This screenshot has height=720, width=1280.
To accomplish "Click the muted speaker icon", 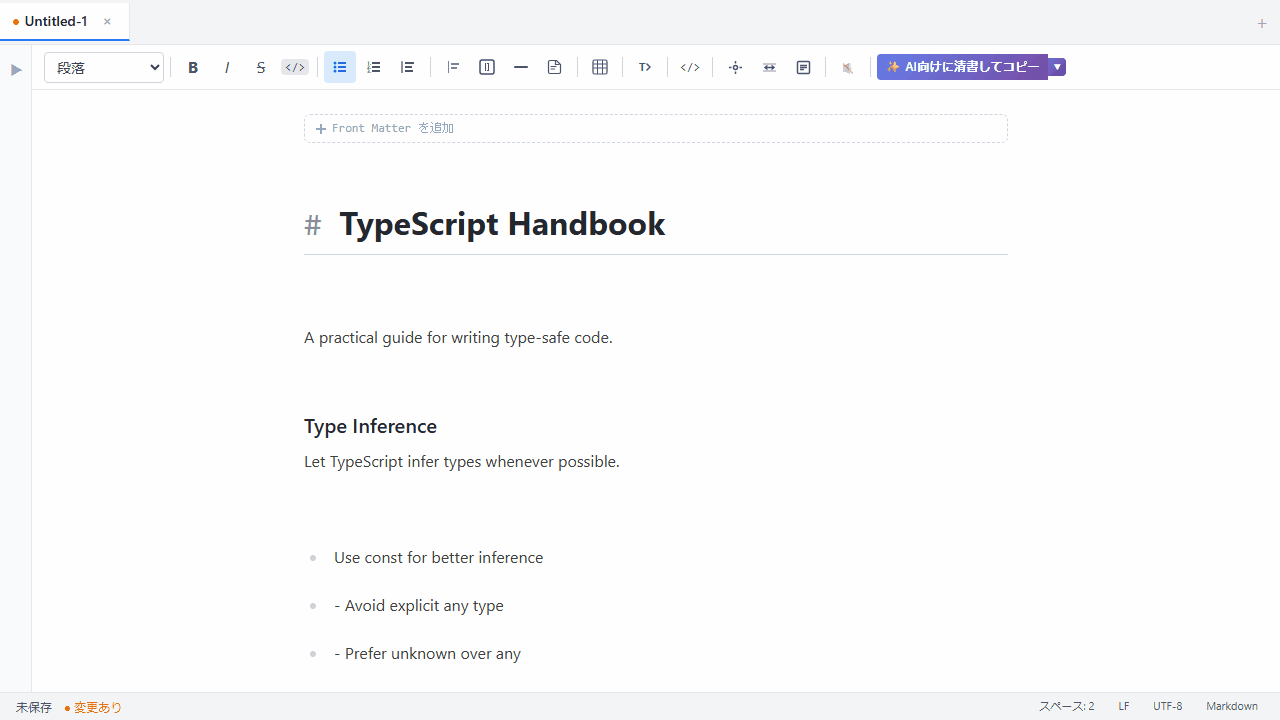I will coord(848,67).
